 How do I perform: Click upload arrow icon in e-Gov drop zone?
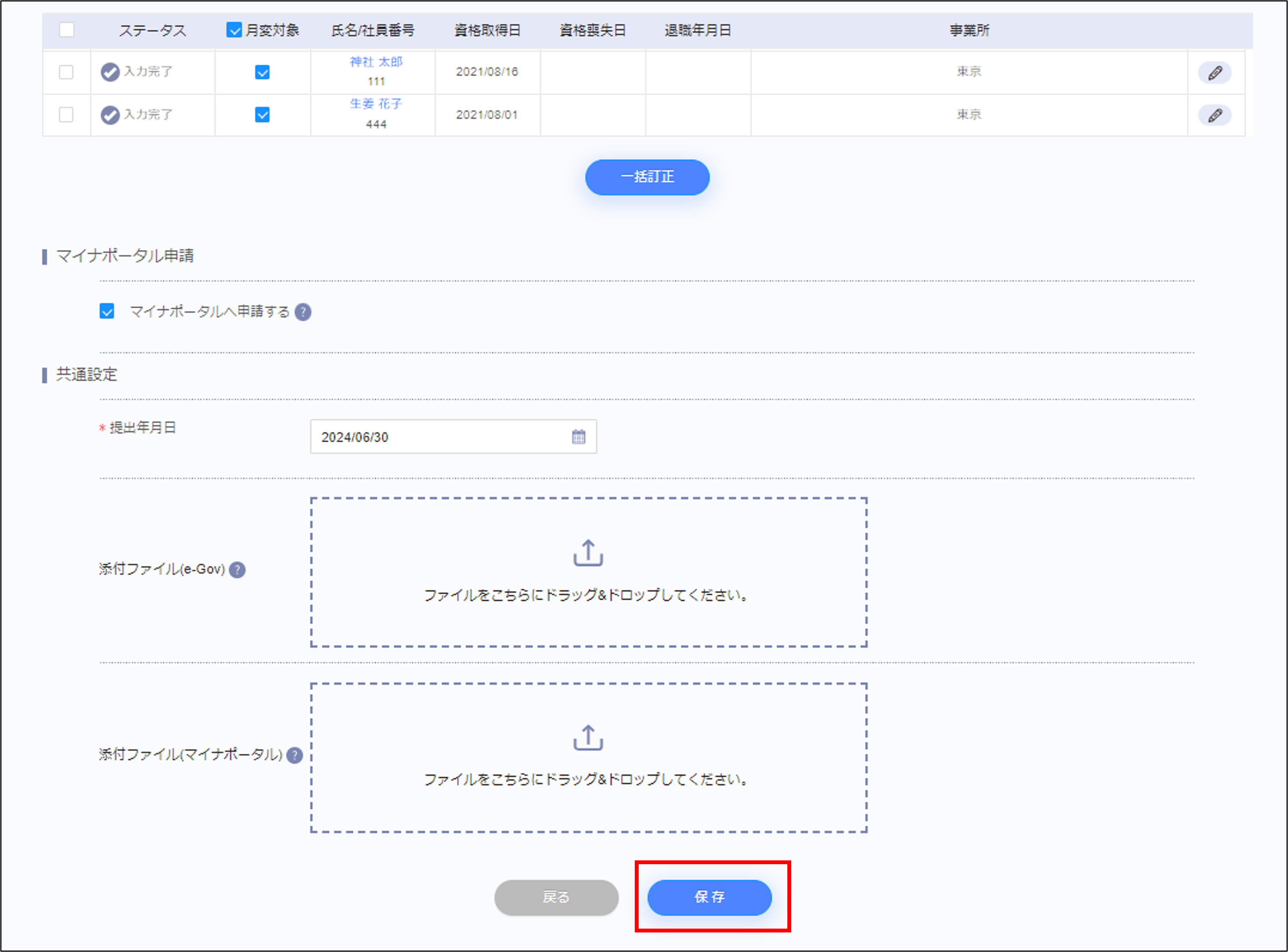click(588, 553)
